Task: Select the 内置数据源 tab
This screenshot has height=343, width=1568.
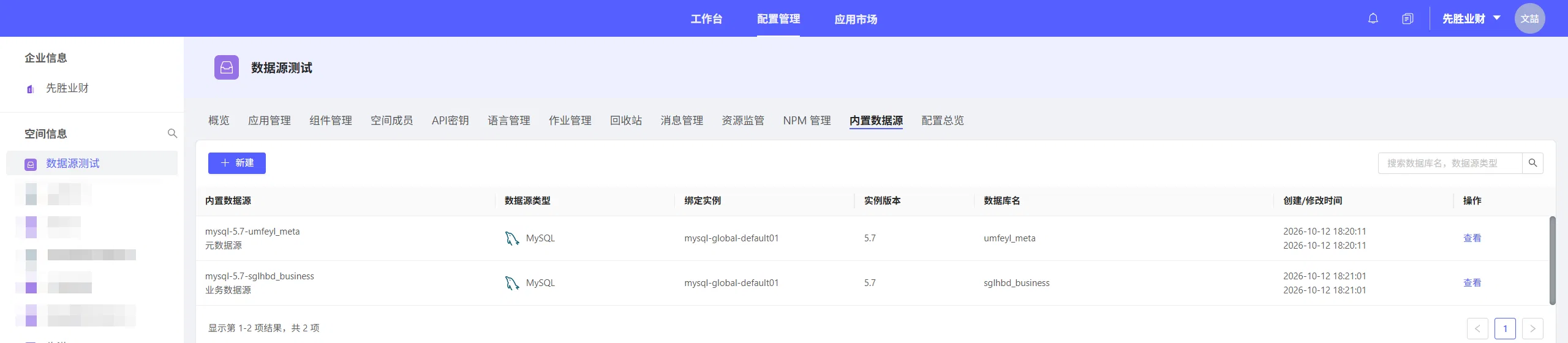Action: [x=876, y=121]
